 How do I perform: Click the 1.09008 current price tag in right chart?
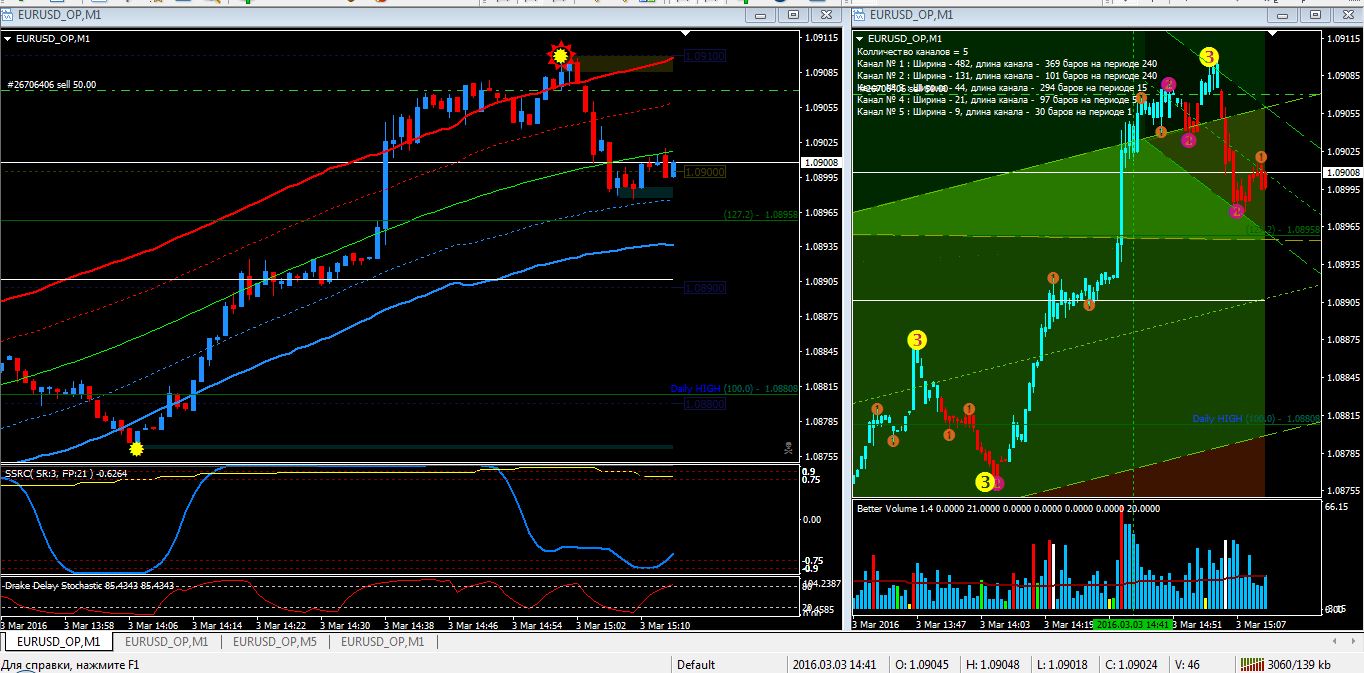(x=1342, y=173)
